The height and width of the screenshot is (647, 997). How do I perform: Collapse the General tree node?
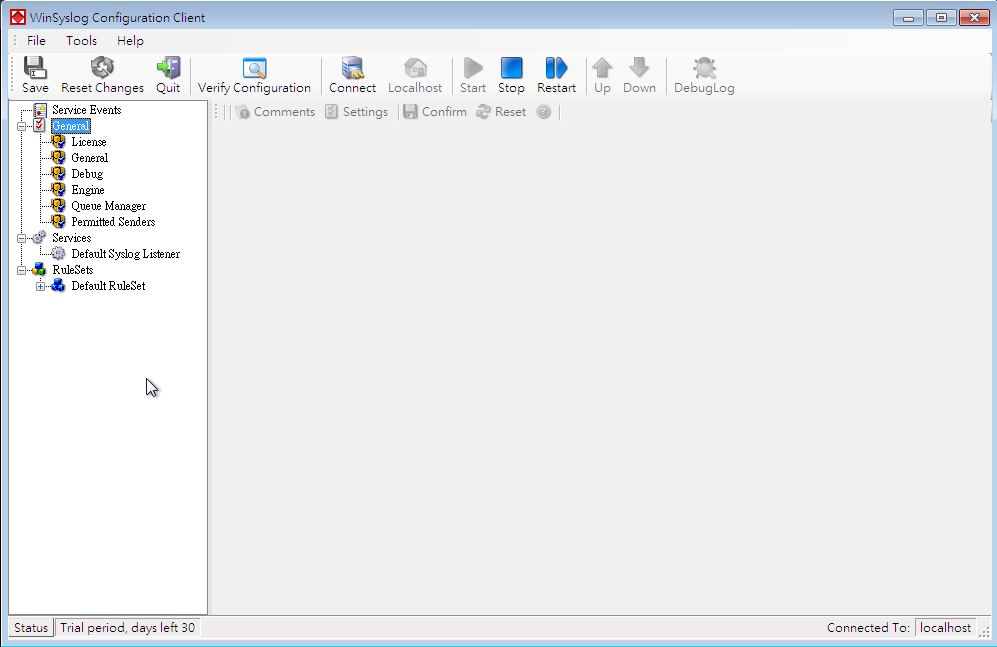[x=22, y=126]
